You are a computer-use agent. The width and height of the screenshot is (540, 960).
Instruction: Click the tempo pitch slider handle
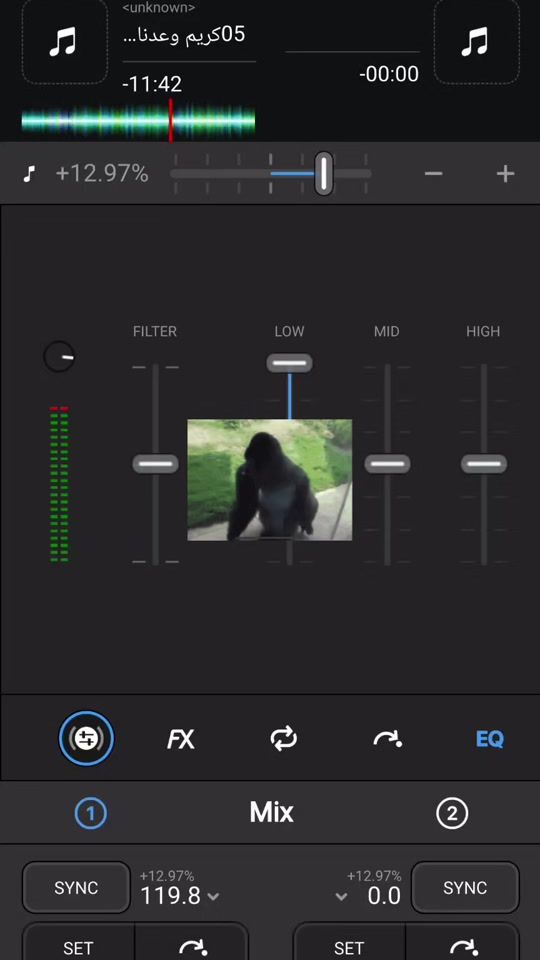324,174
